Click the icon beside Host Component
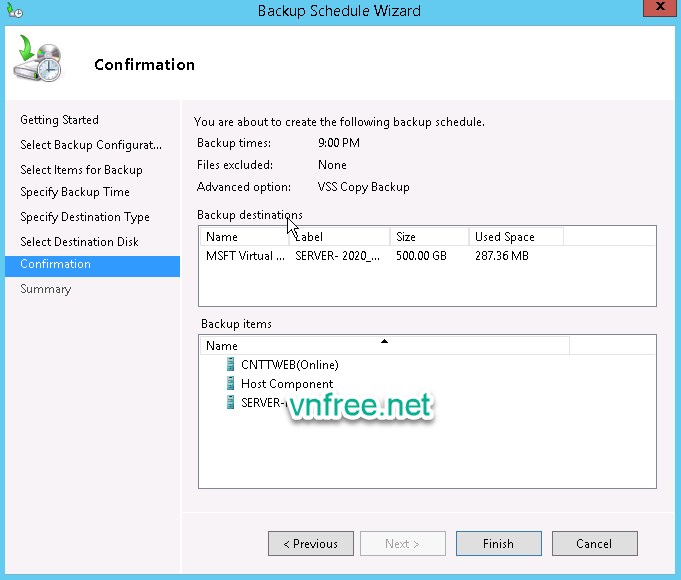Image resolution: width=681 pixels, height=580 pixels. [x=231, y=384]
